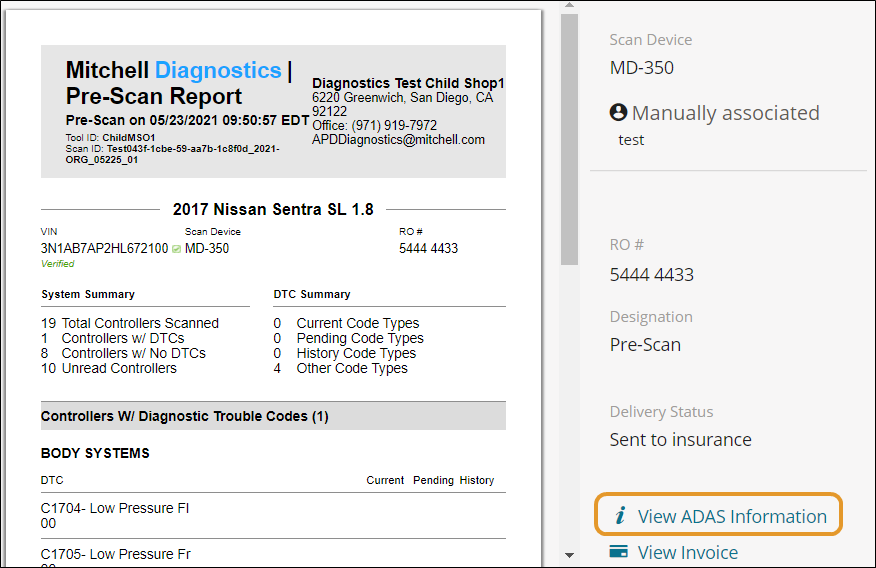Image resolution: width=876 pixels, height=568 pixels.
Task: Click the 4 Other Code Types line
Action: pos(340,369)
